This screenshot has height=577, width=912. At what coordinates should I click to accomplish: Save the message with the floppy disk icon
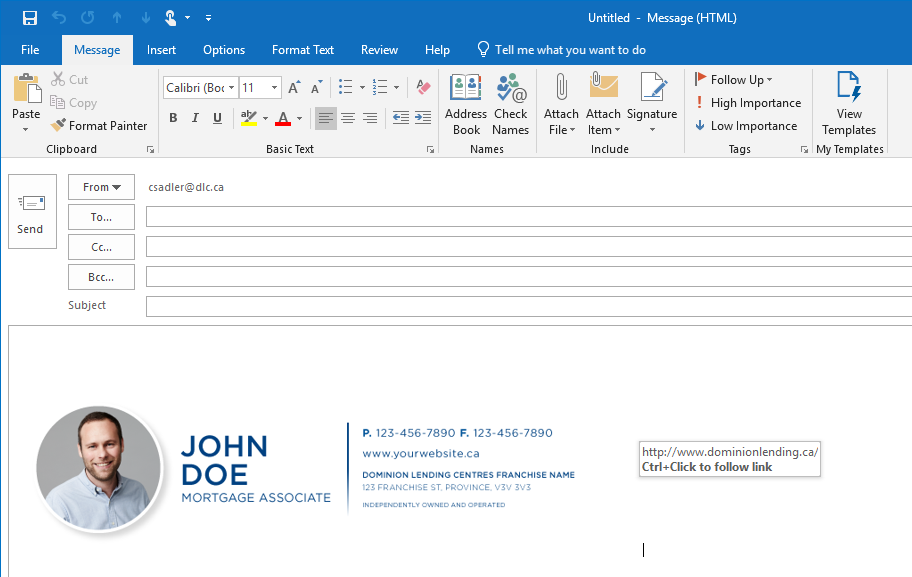click(30, 18)
